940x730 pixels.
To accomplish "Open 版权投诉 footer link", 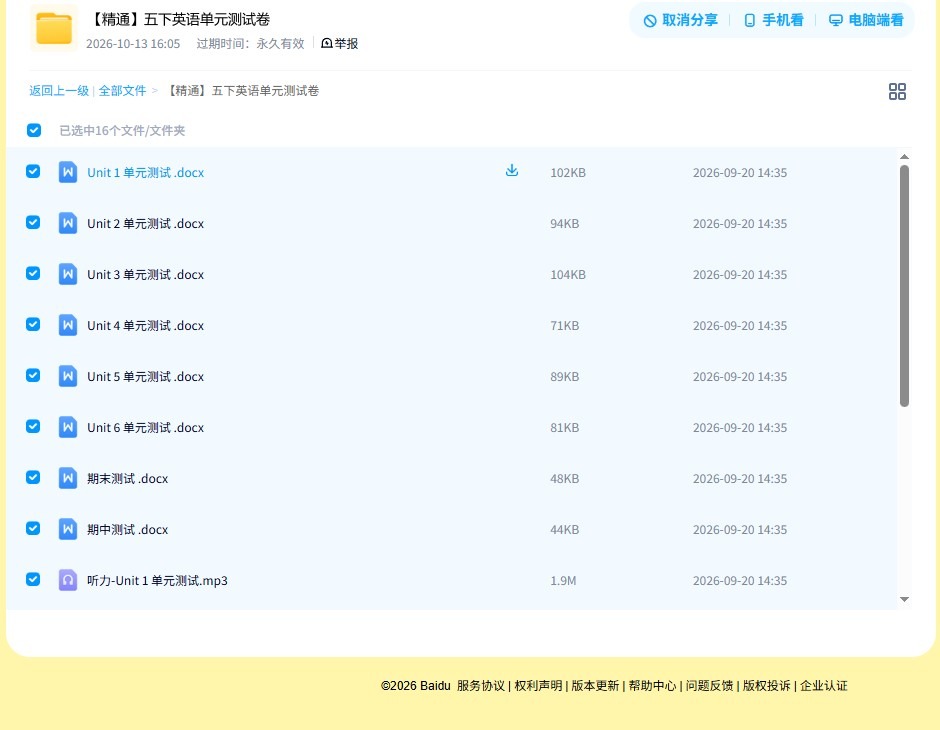I will click(767, 686).
